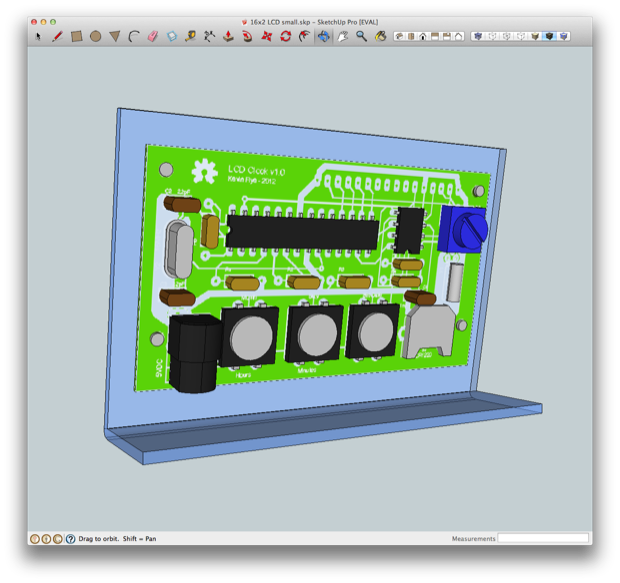This screenshot has width=620, height=583.
Task: Click the middle round status bar icon
Action: [x=46, y=539]
